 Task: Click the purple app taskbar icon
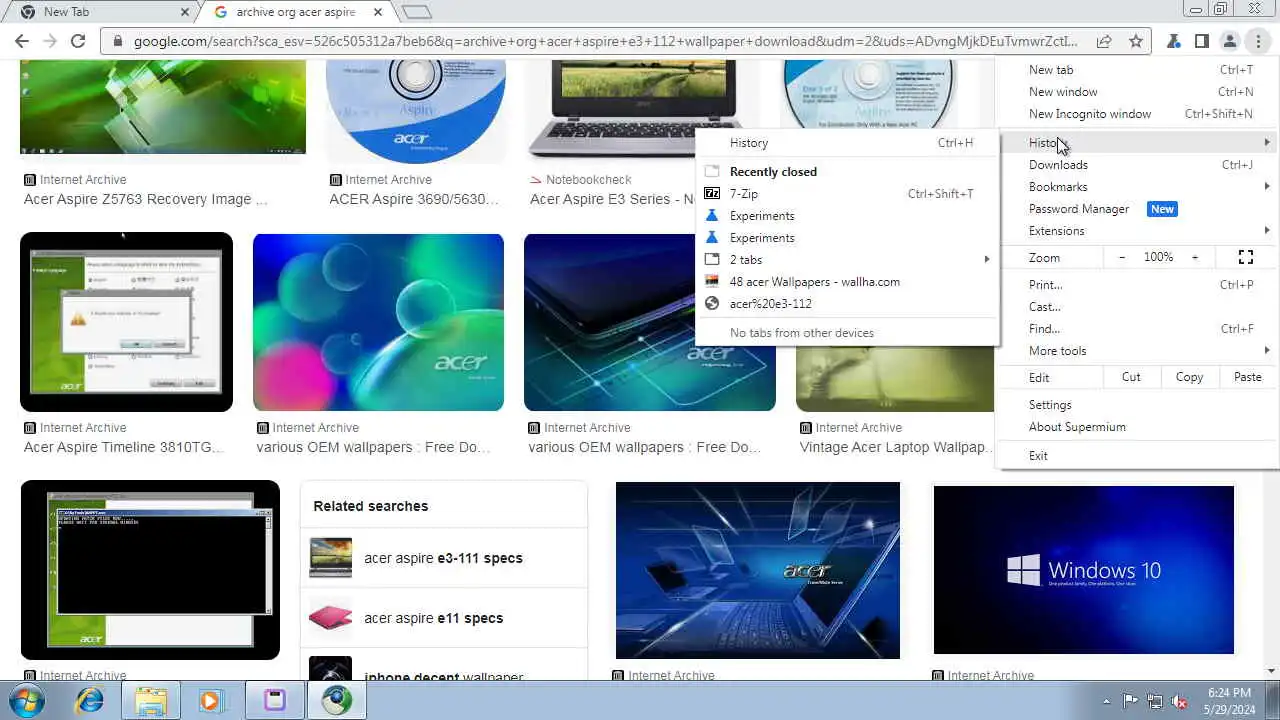[275, 700]
